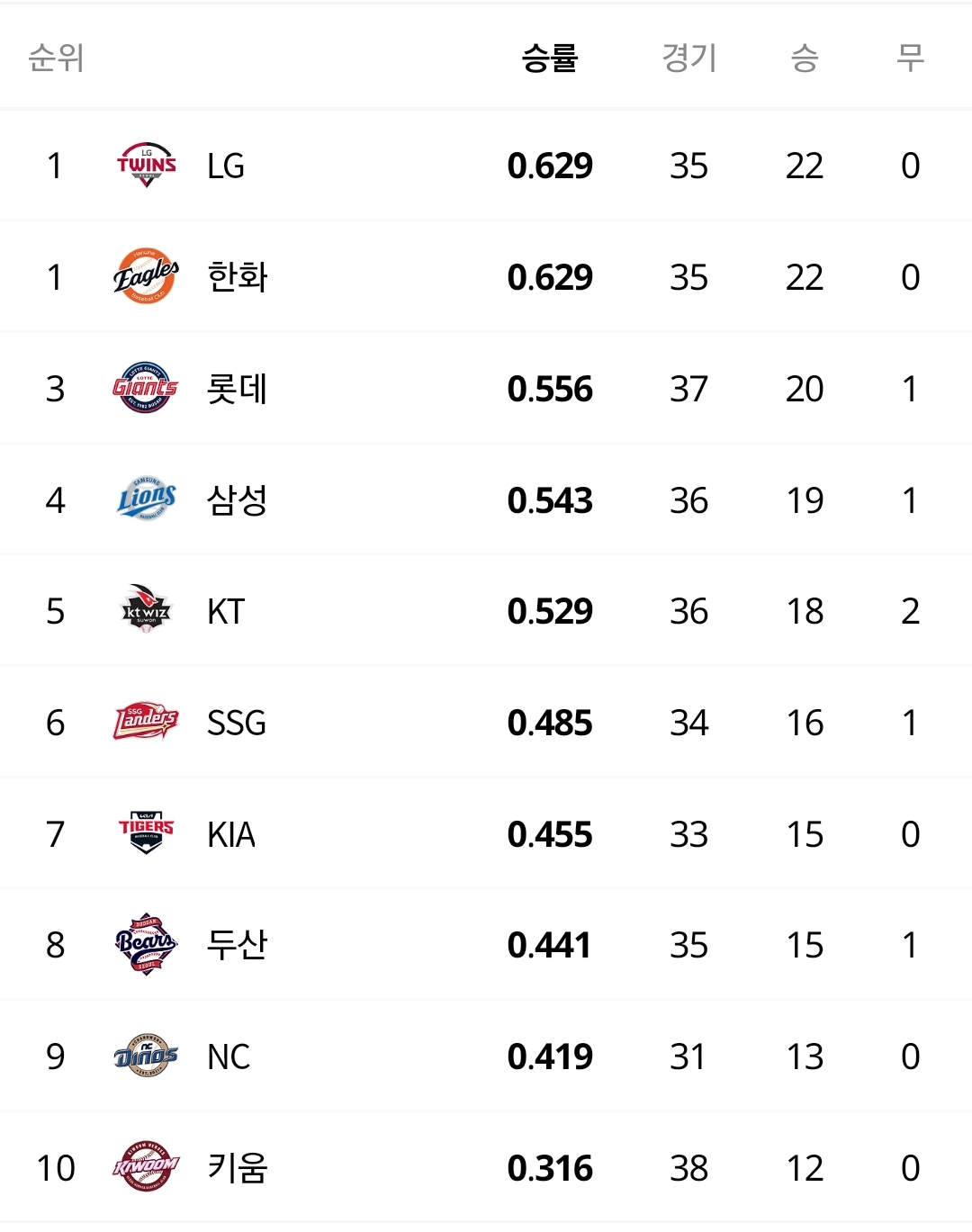The height and width of the screenshot is (1232, 972).
Task: Open the Doosan Bears logo
Action: click(146, 944)
